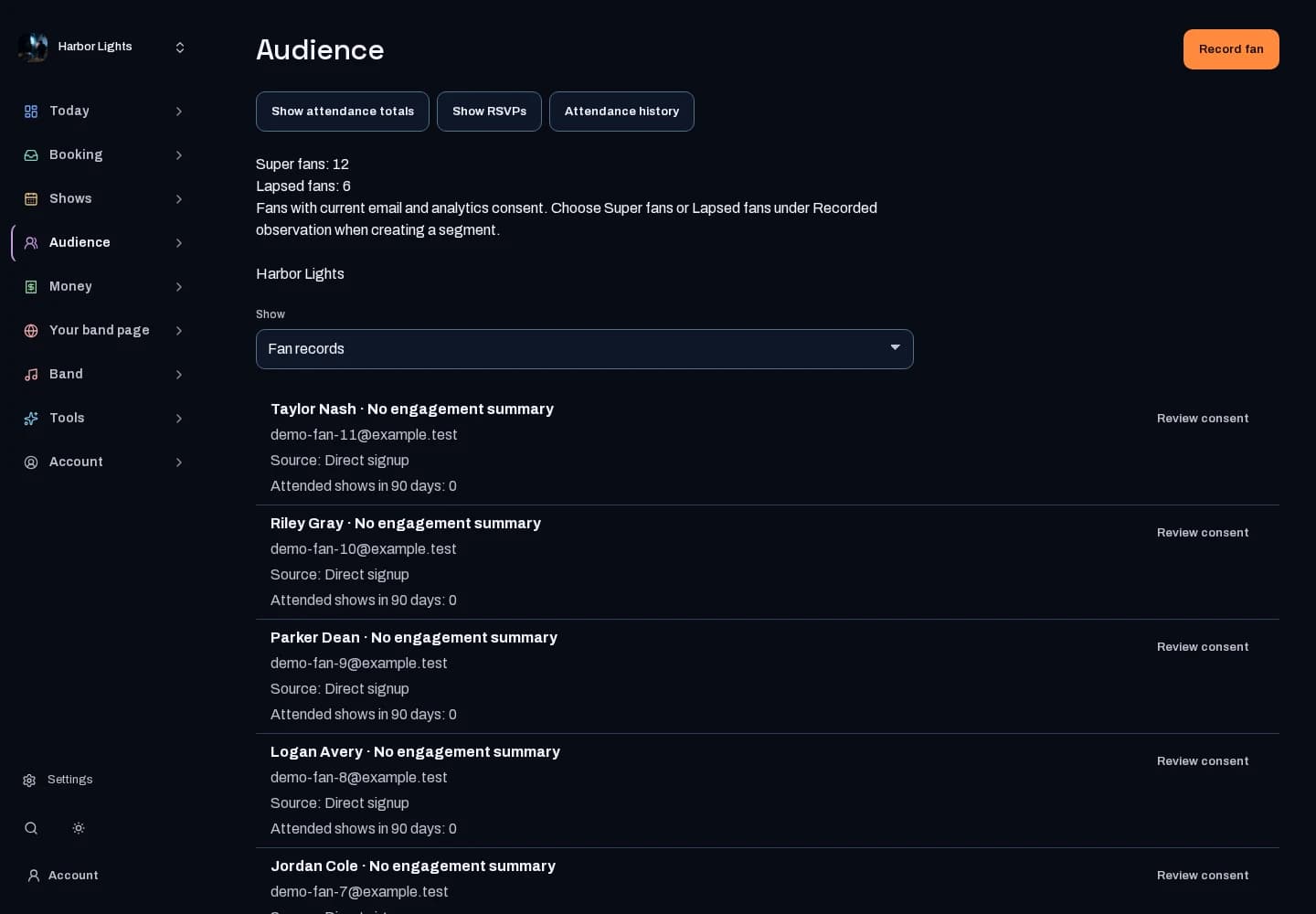Click the demo-fan-11@example.test email
The width and height of the screenshot is (1316, 914).
click(364, 435)
